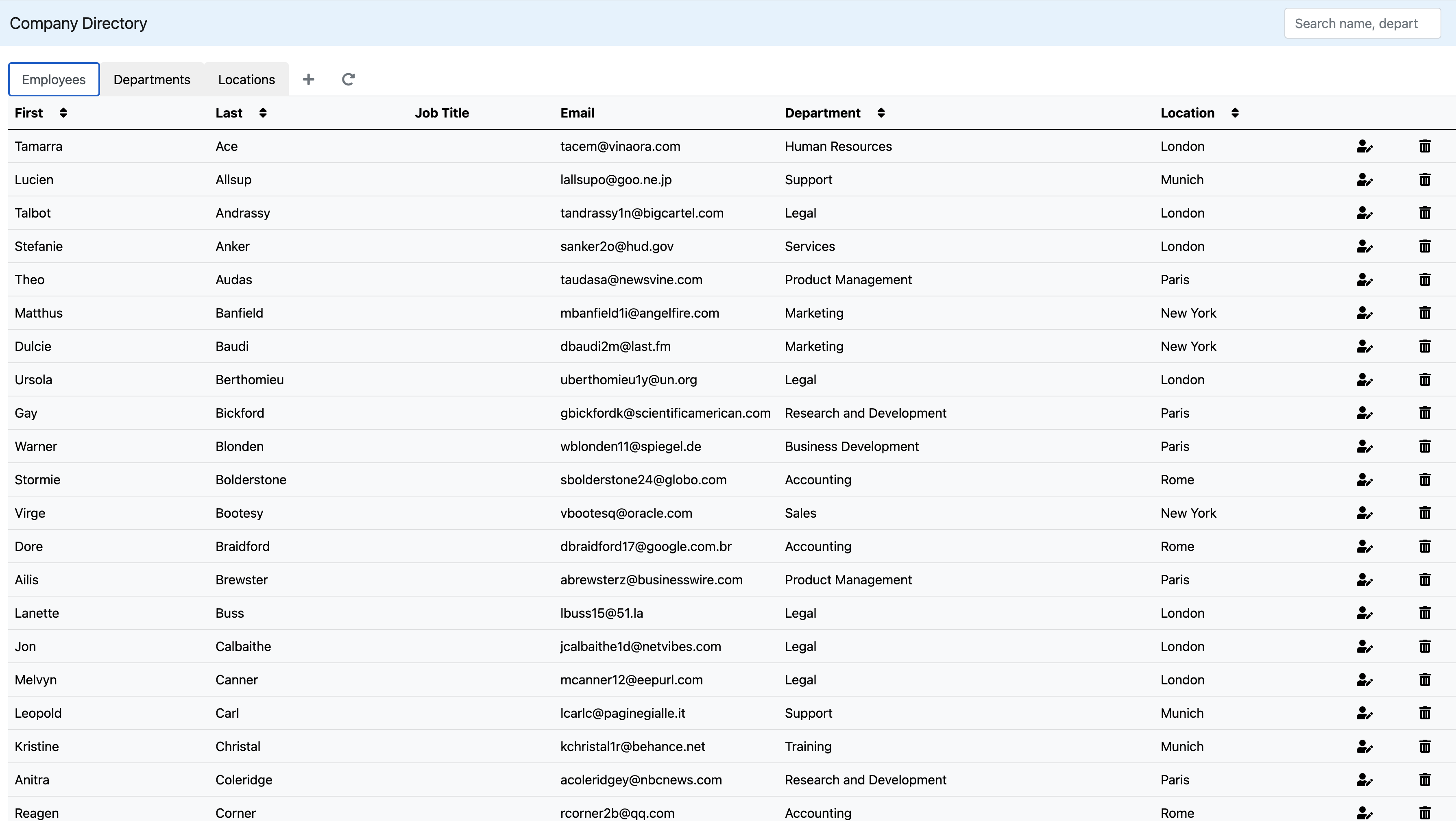Image resolution: width=1456 pixels, height=821 pixels.
Task: Edit Warner Blonden's employee record
Action: tap(1364, 446)
